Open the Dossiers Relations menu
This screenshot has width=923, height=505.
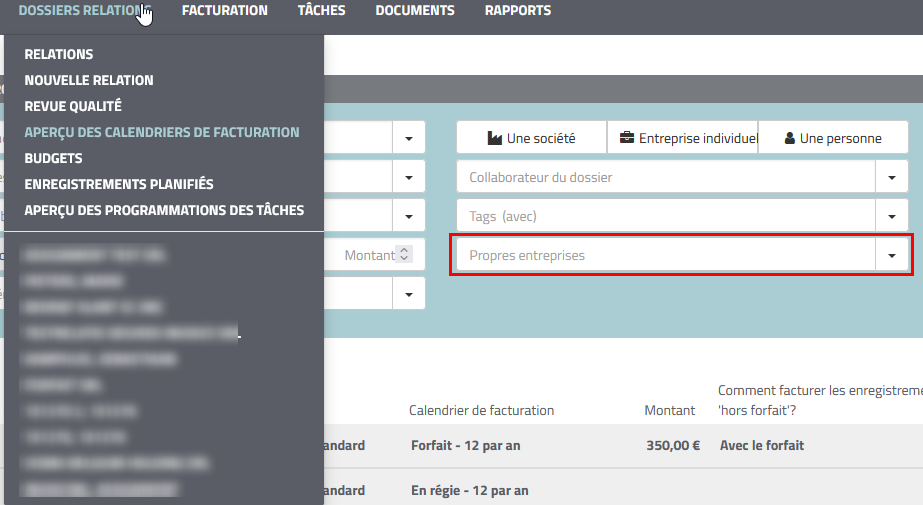[x=84, y=11]
